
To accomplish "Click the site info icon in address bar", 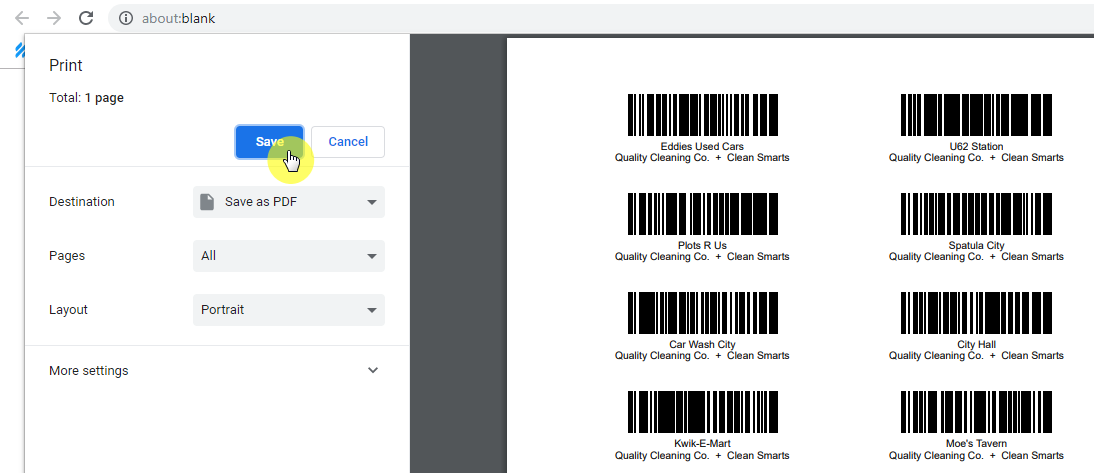I will click(125, 18).
